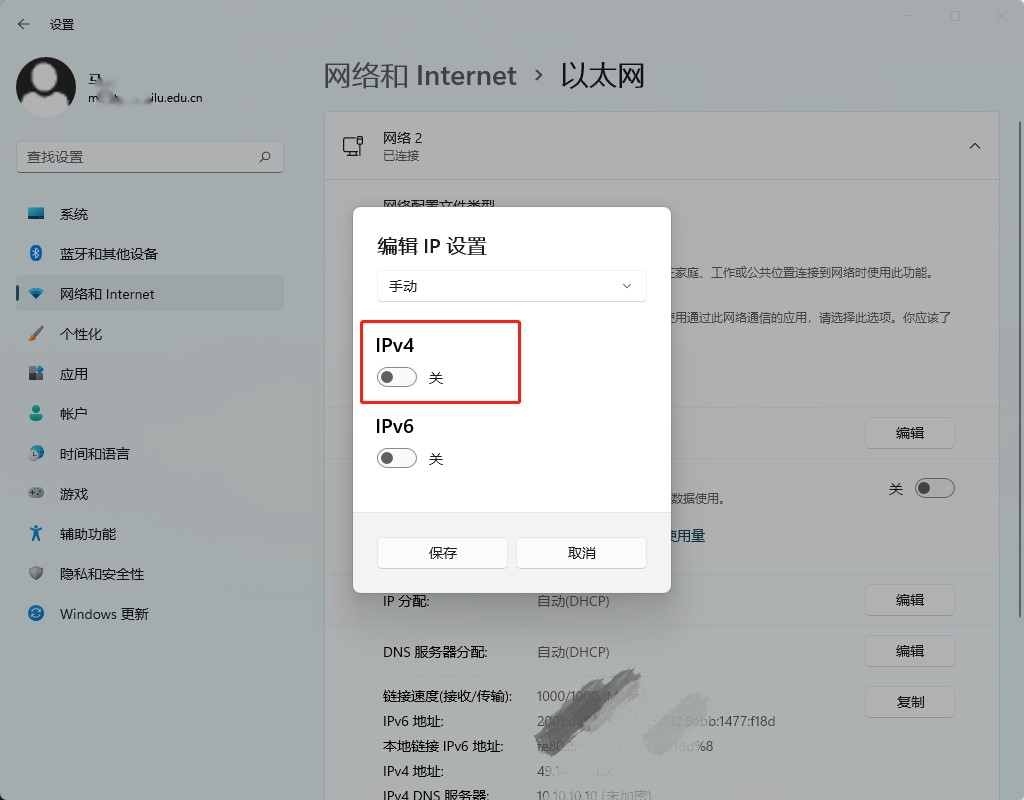
Task: Select 辅助功能 in the sidebar
Action: coord(88,534)
